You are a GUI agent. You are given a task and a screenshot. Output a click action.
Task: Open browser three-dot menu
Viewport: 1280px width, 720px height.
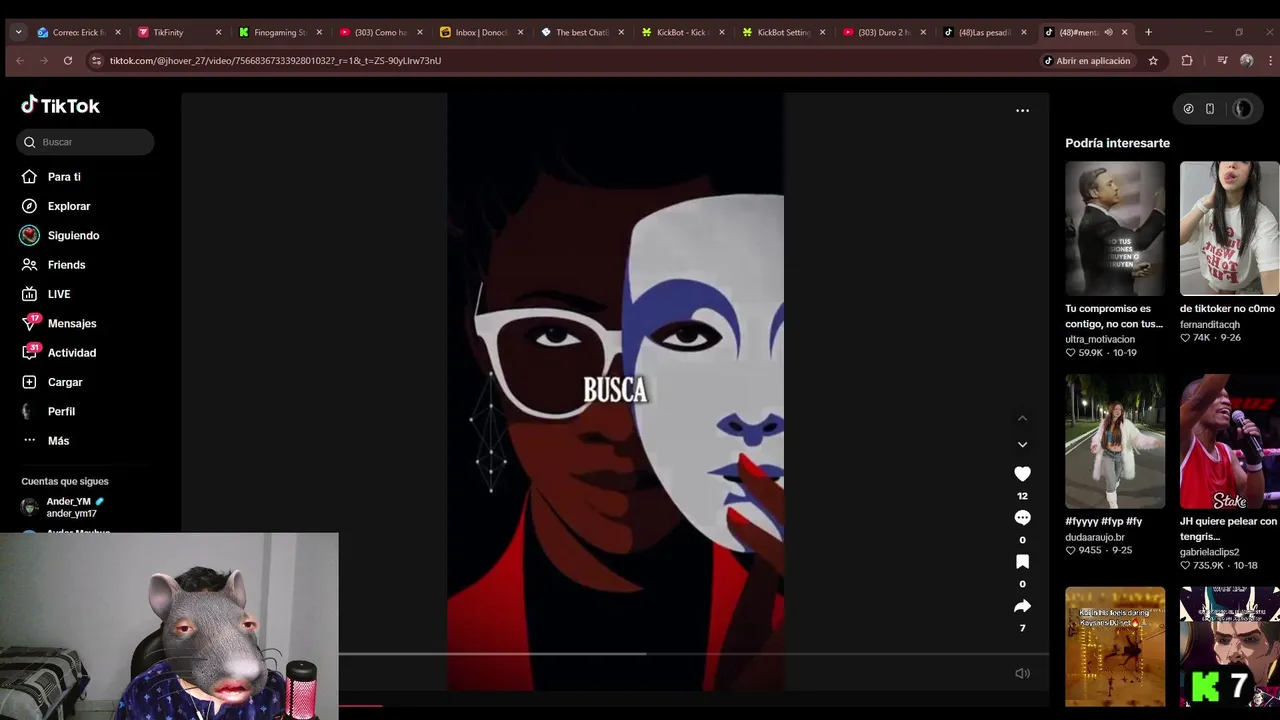point(1270,60)
